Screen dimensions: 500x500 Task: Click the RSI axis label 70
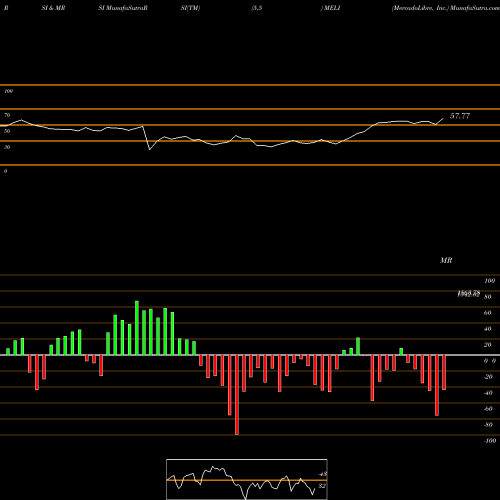point(7,115)
